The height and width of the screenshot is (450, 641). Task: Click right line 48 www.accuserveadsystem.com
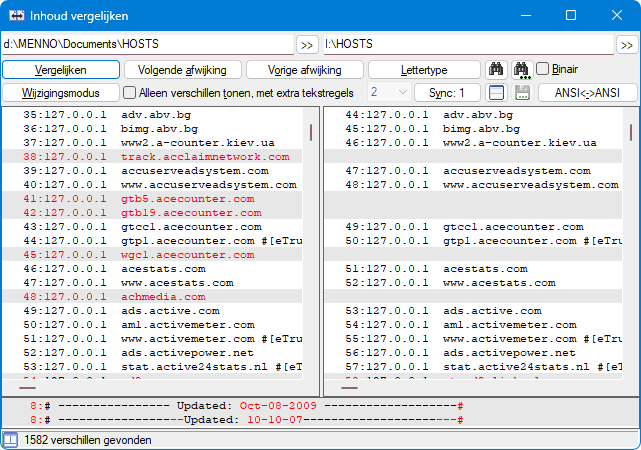pyautogui.click(x=473, y=185)
